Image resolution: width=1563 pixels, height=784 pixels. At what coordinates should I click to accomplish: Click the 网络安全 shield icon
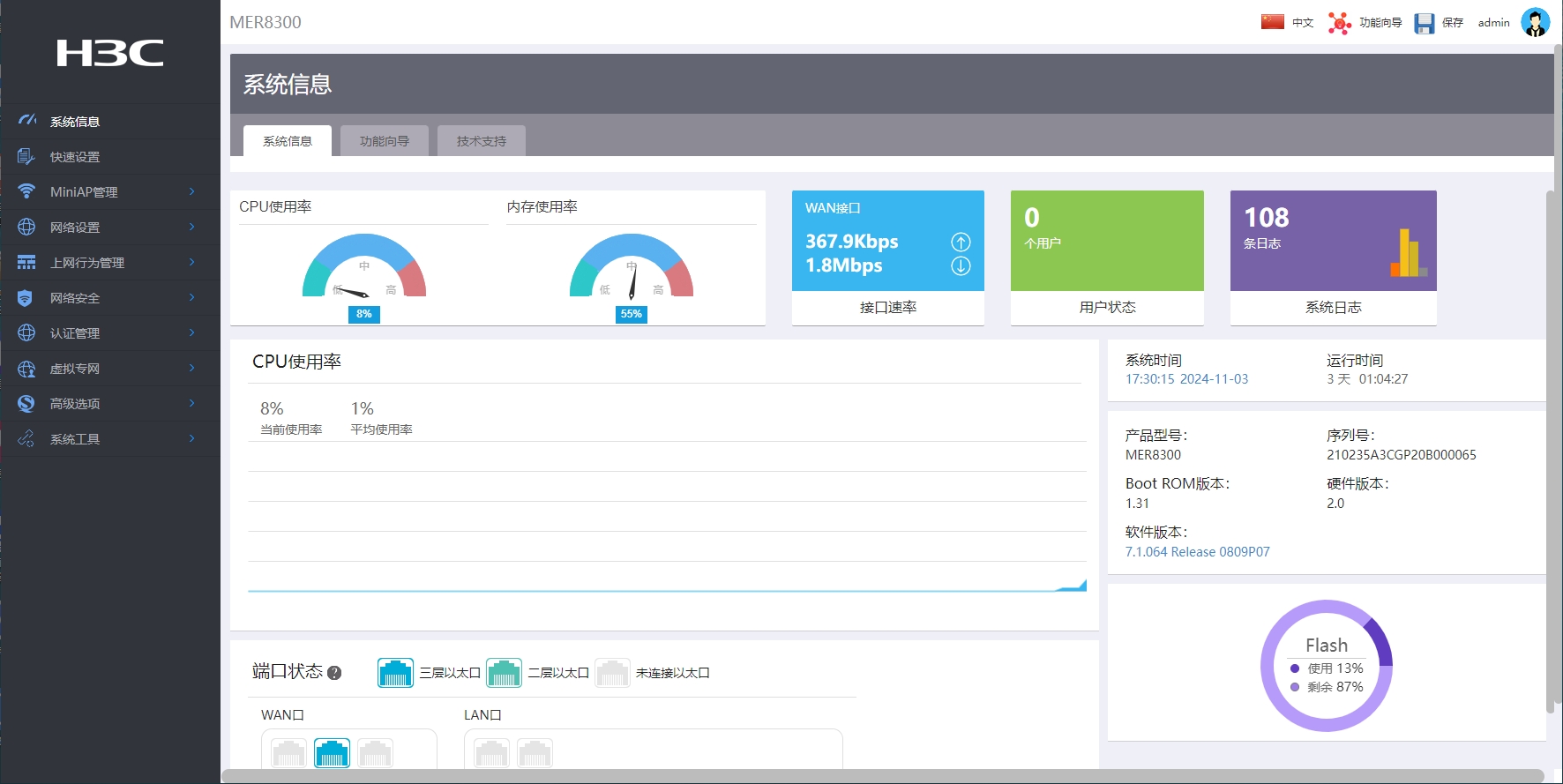click(26, 297)
